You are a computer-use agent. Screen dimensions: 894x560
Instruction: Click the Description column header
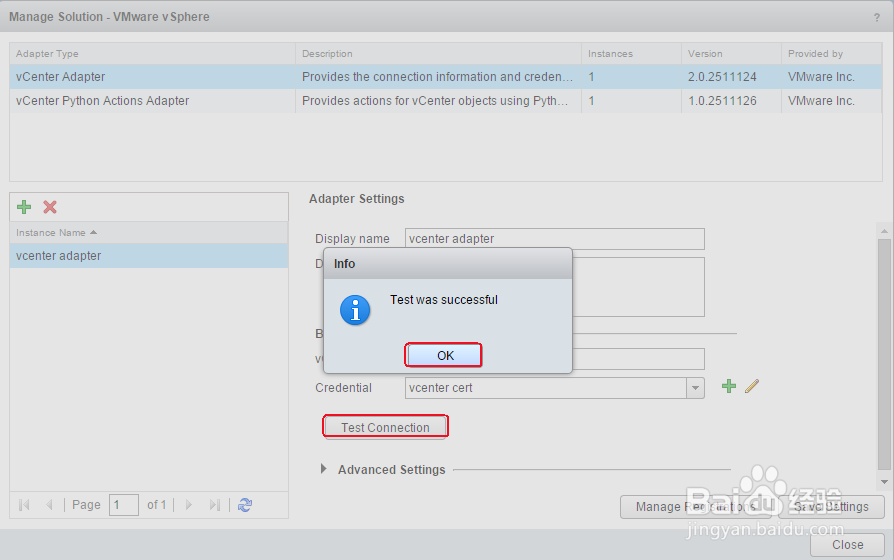click(438, 54)
